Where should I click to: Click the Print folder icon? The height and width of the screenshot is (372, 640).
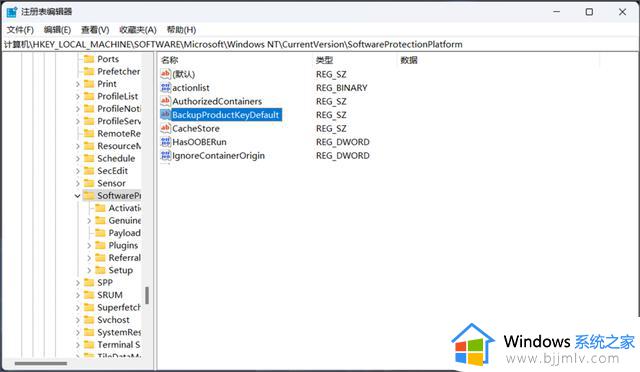[x=89, y=84]
